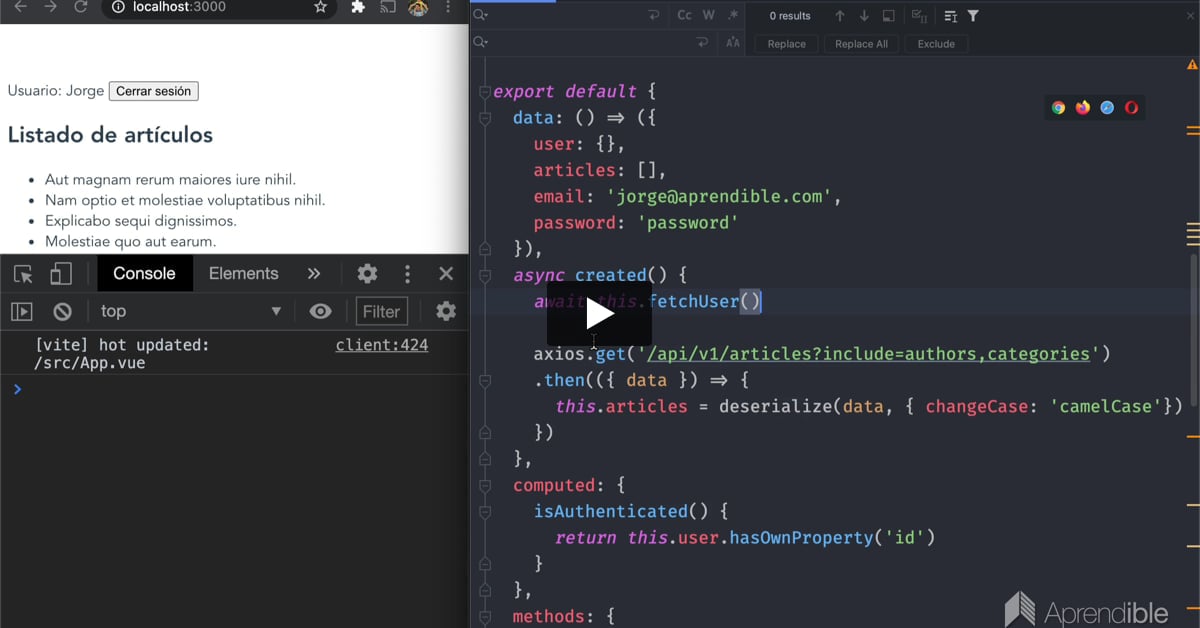Open the DevTools three-dot customize menu
Viewport: 1200px width, 628px height.
(x=407, y=274)
